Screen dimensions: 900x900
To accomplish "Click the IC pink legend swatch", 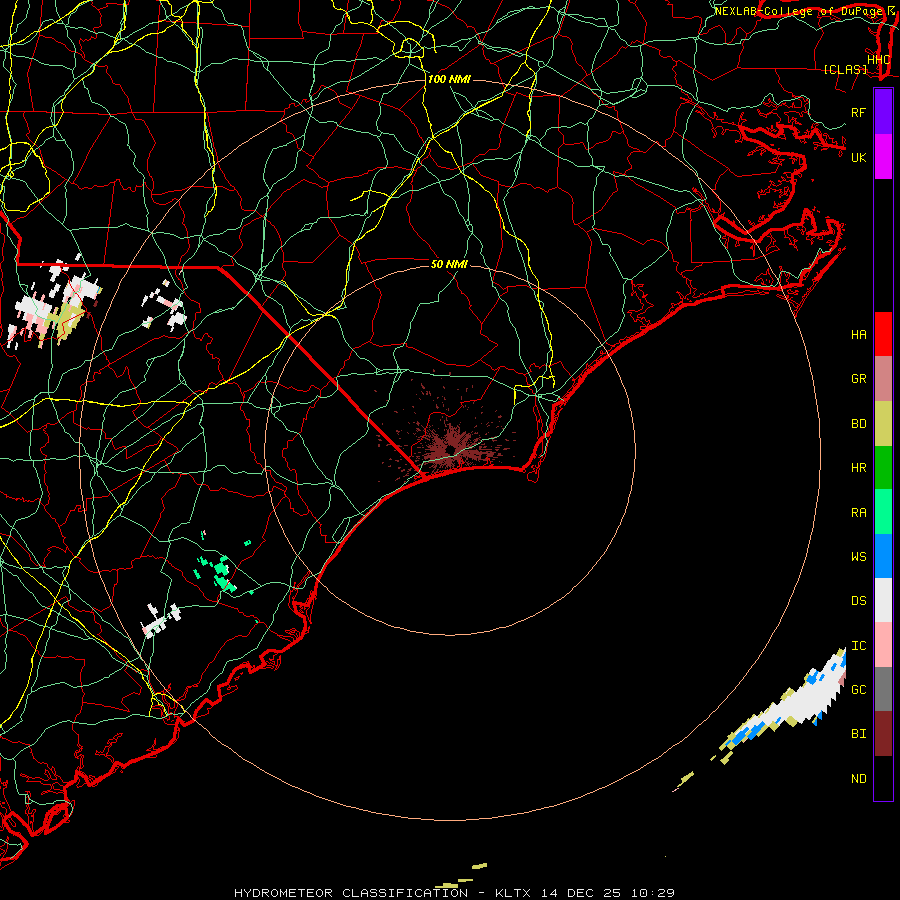I will [x=883, y=645].
